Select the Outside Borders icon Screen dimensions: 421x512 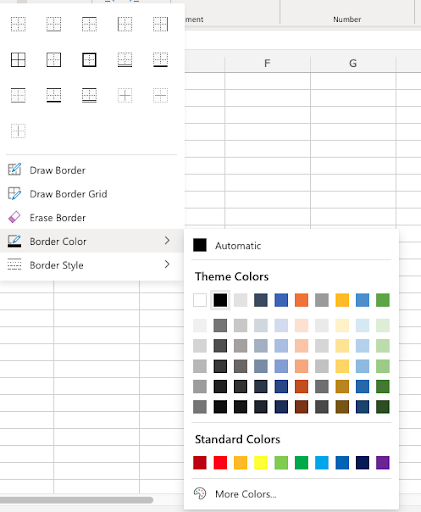53,60
